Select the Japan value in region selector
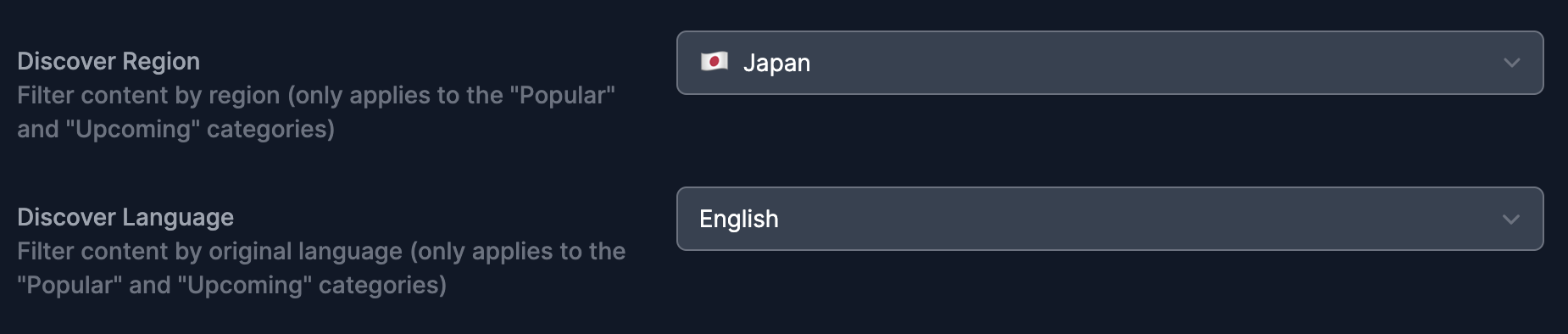The height and width of the screenshot is (334, 1568). click(776, 63)
